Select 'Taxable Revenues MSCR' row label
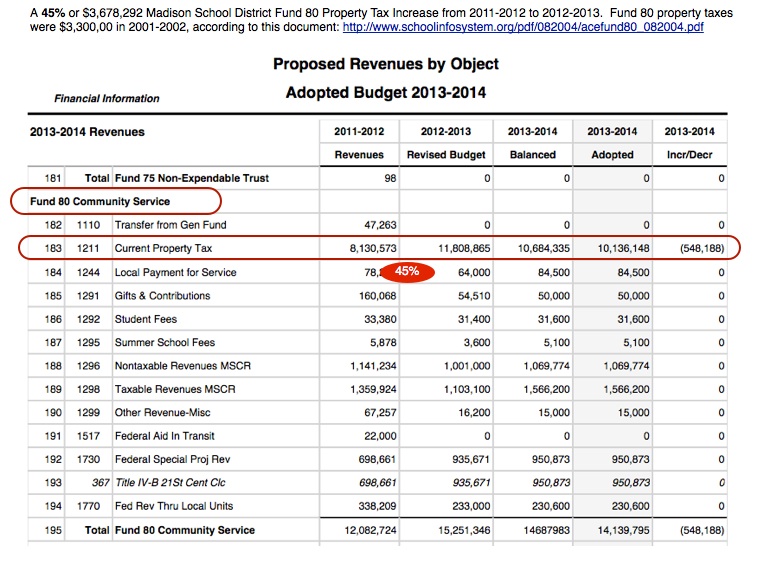766x562 pixels. [x=175, y=389]
